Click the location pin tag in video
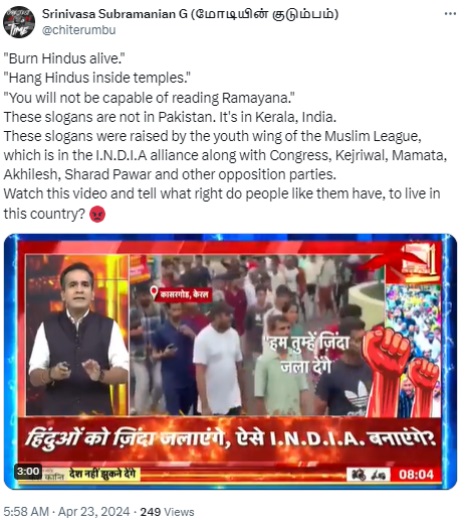This screenshot has width=470, height=520. click(180, 294)
